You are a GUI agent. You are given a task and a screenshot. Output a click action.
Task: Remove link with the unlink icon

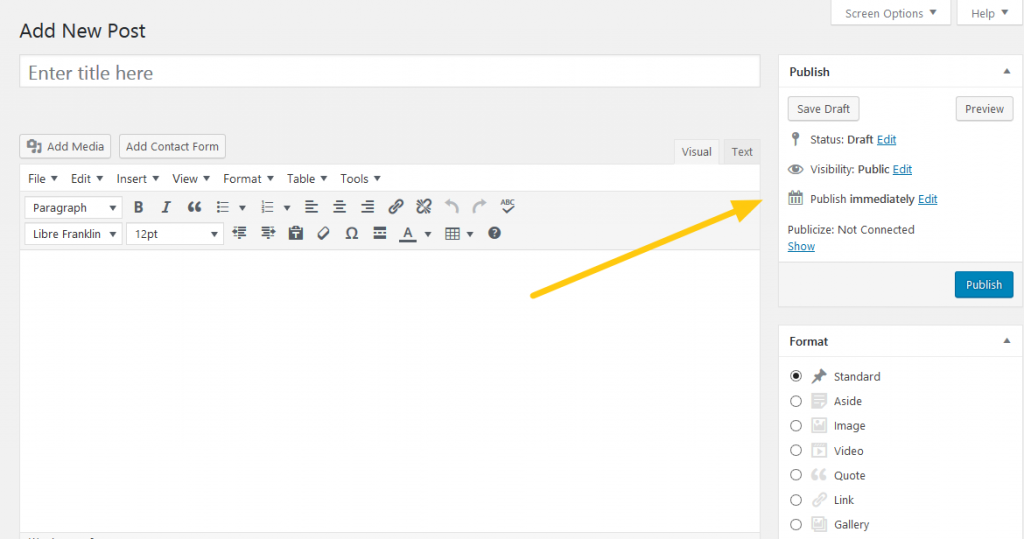tap(424, 207)
